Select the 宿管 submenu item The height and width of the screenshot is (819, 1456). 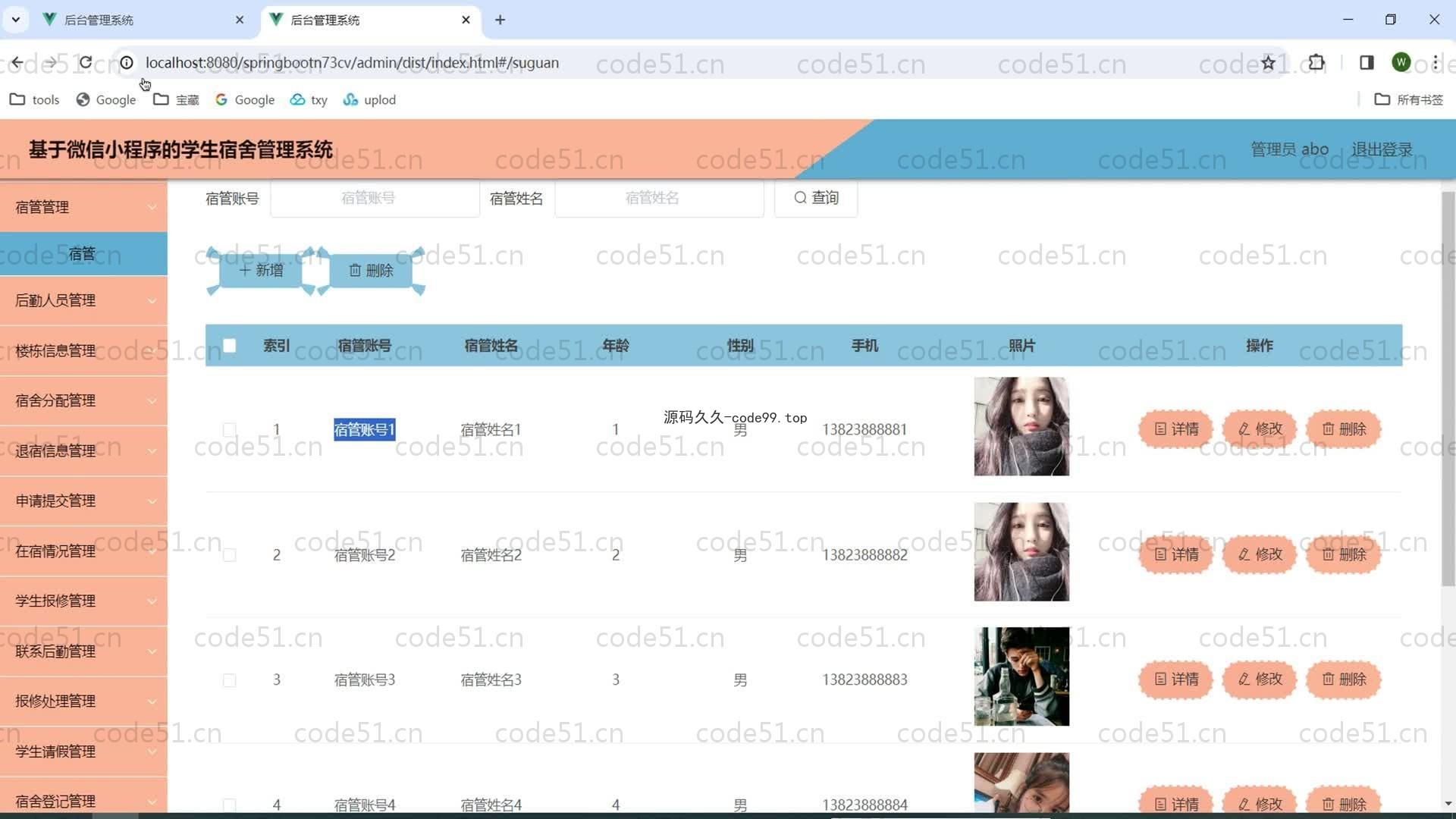pyautogui.click(x=83, y=254)
